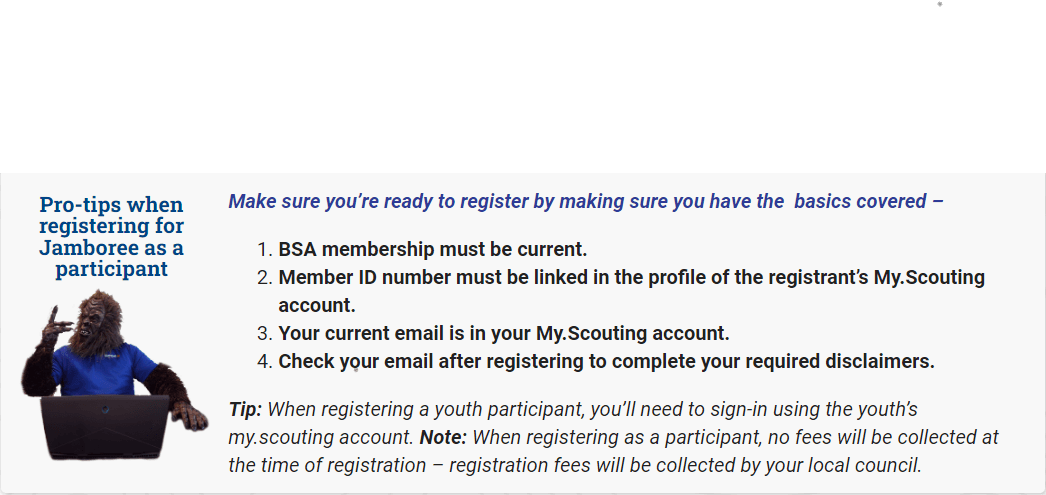The image size is (1046, 495).
Task: Click the mascot's hand resting beside the laptop
Action: [x=189, y=414]
